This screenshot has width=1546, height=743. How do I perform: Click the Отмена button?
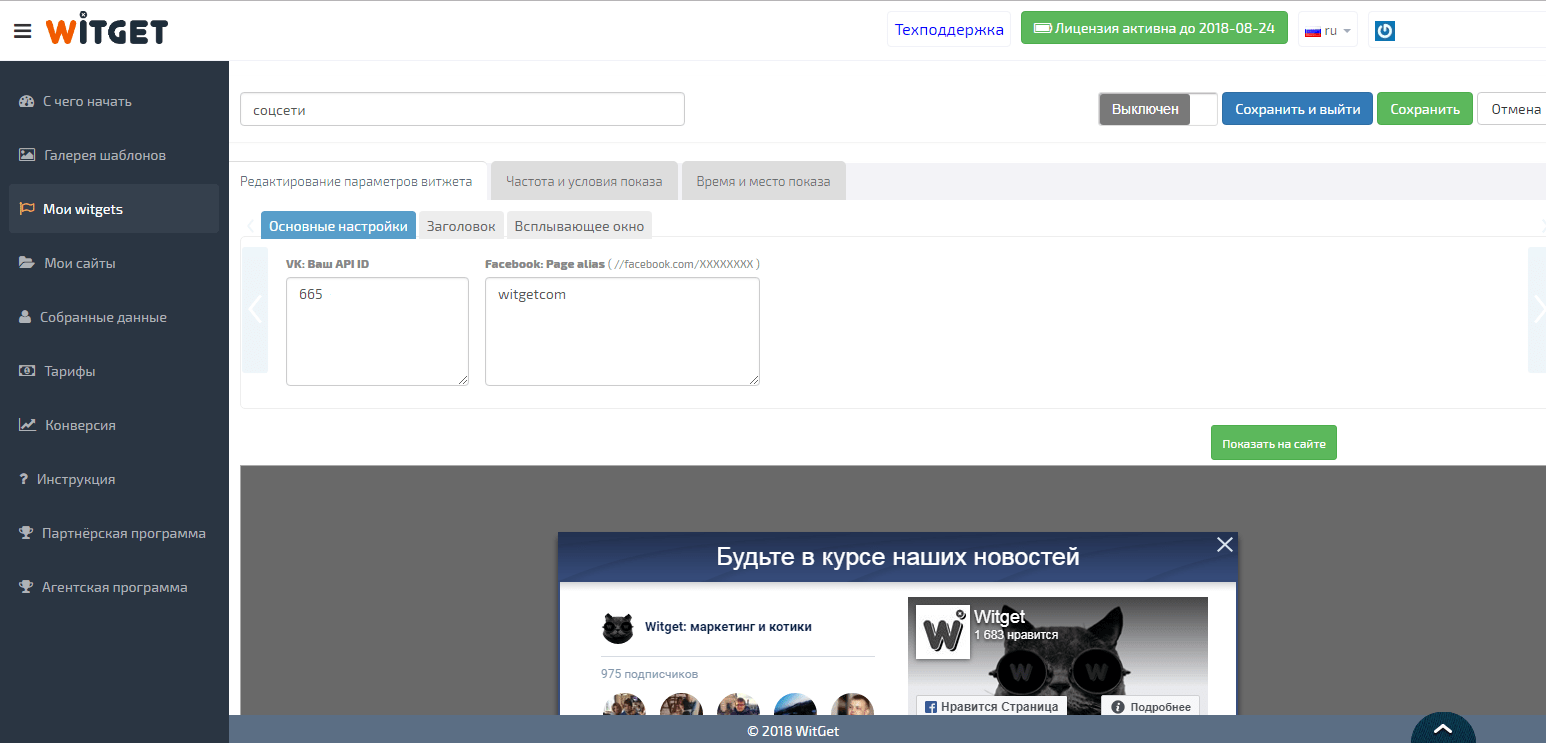pos(1512,109)
